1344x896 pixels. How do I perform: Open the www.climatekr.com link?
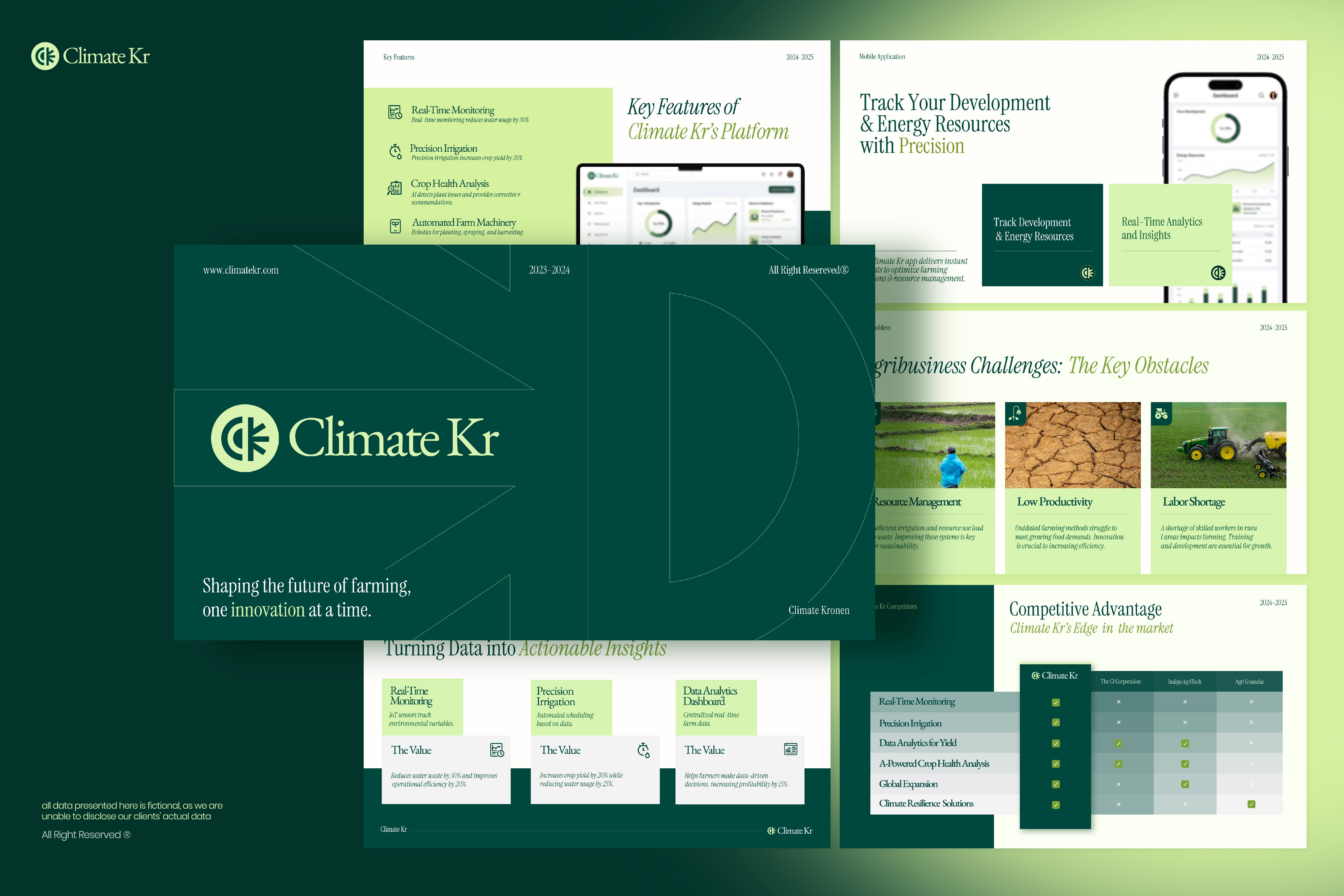241,270
